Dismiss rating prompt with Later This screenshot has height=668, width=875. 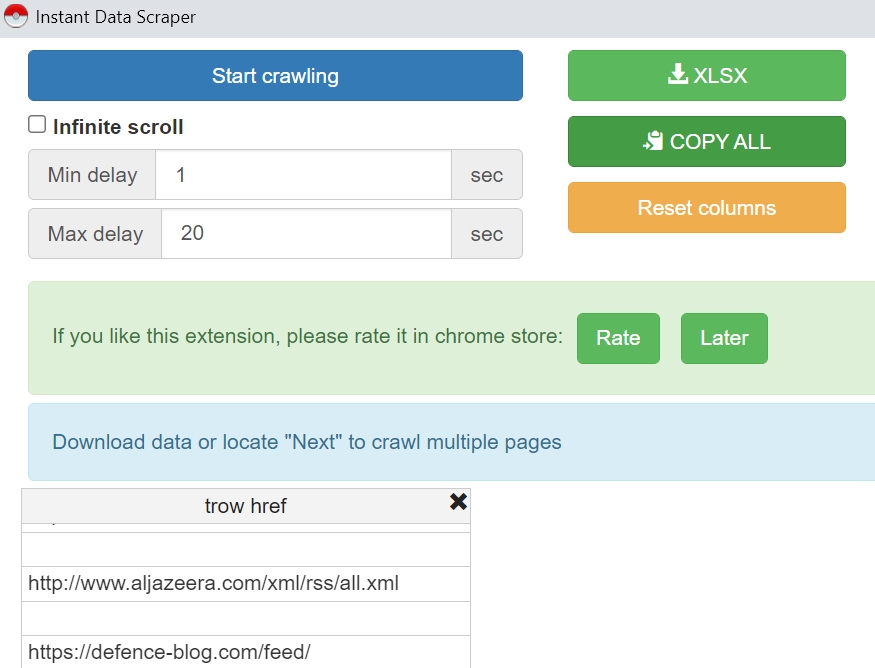[x=724, y=338]
